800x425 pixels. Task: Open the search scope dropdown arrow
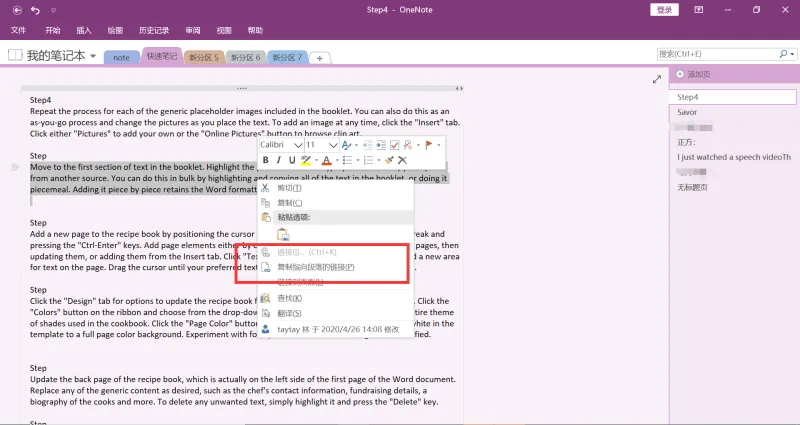[792, 54]
